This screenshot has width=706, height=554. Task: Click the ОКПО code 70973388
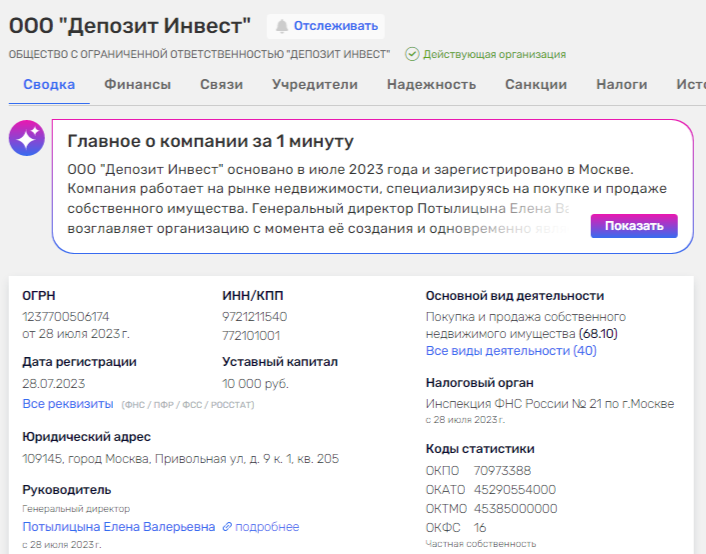502,471
